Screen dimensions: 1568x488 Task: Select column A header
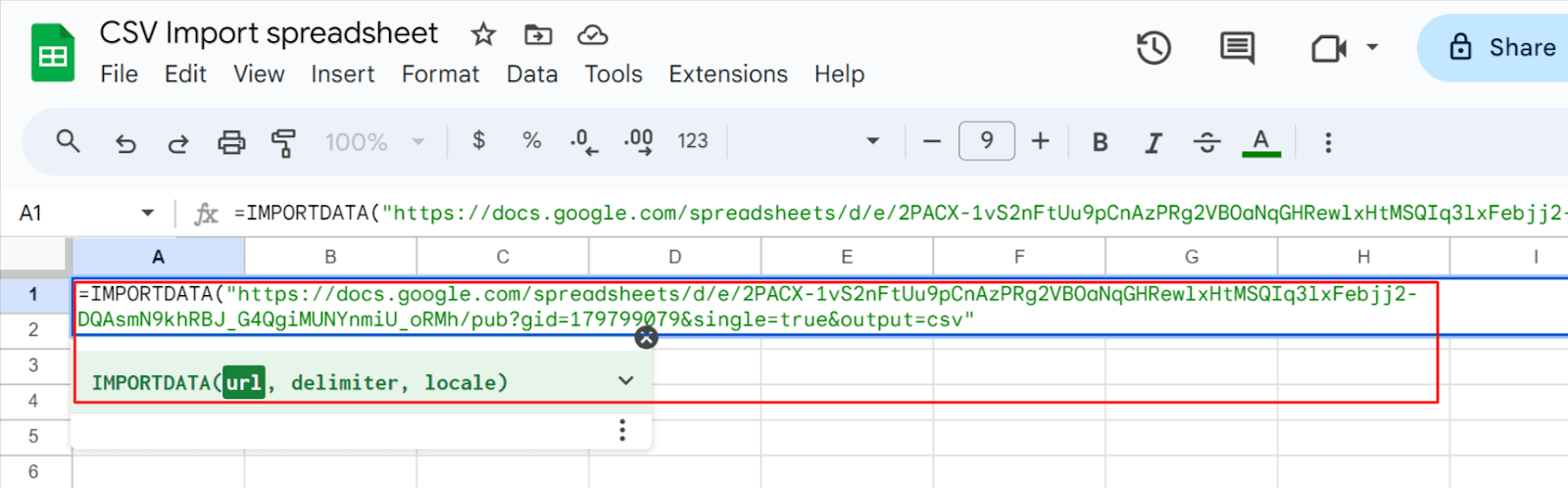pos(158,258)
